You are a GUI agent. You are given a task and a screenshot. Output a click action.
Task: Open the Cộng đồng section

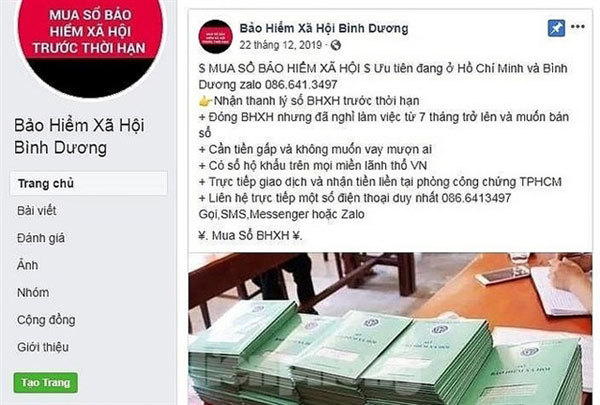click(x=46, y=320)
